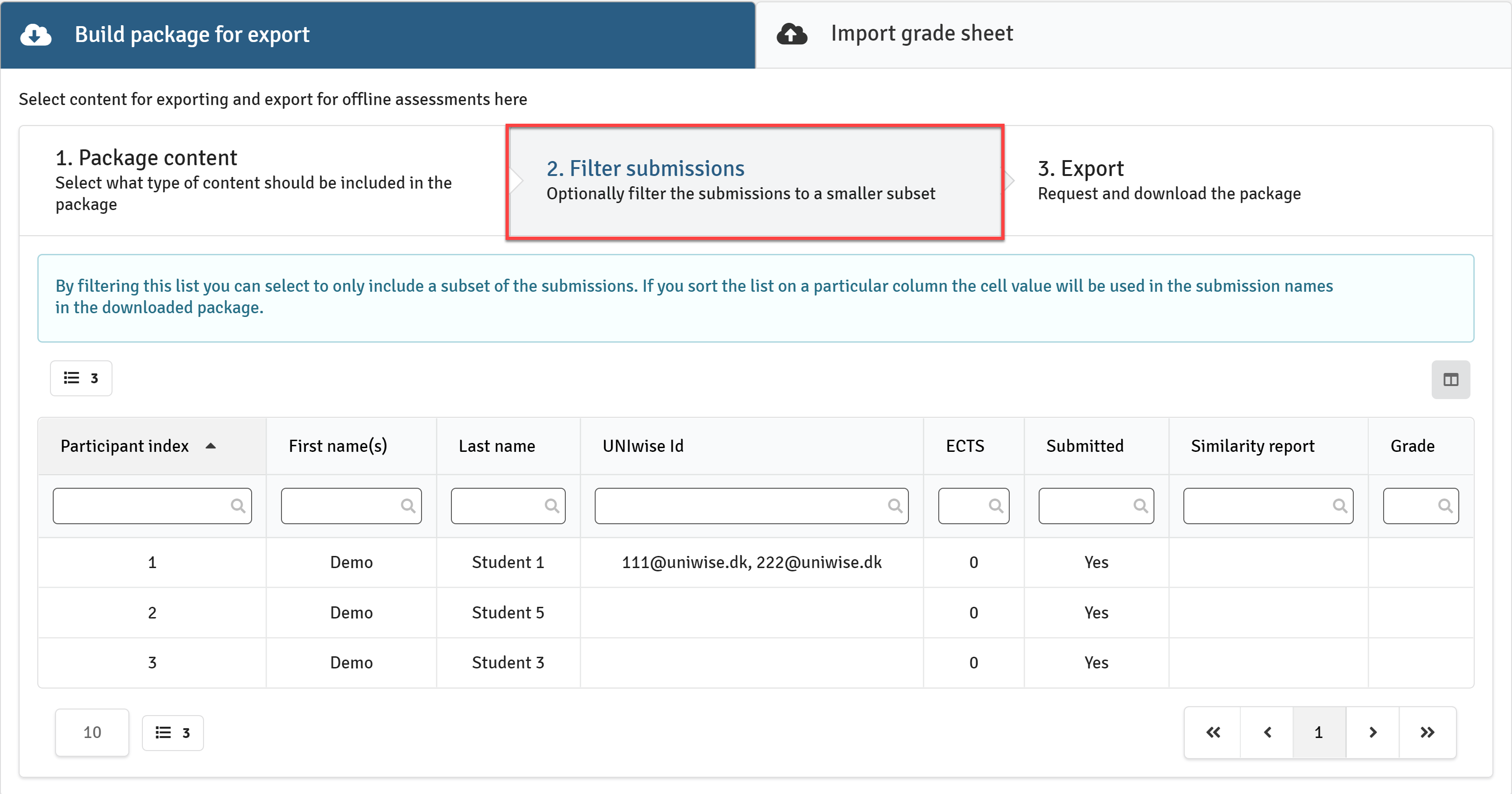Viewport: 1512px width, 794px height.
Task: Select the 'Student 3' last name cell
Action: (508, 662)
